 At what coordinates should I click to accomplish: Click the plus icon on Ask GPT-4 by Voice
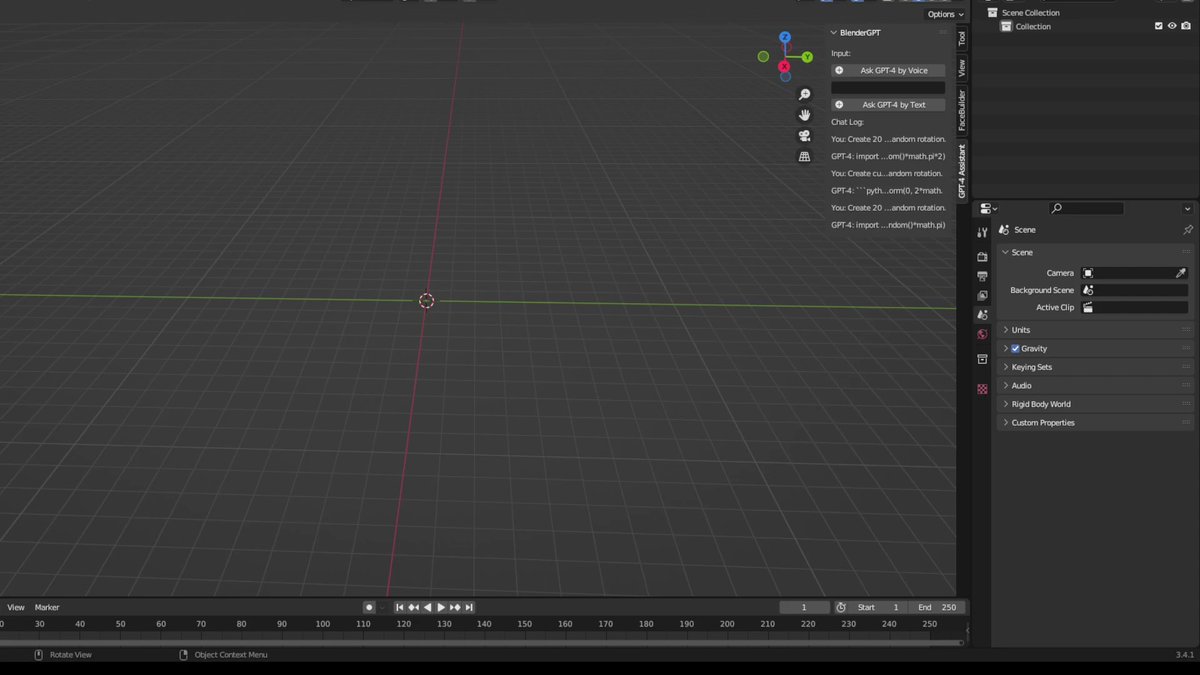(839, 70)
